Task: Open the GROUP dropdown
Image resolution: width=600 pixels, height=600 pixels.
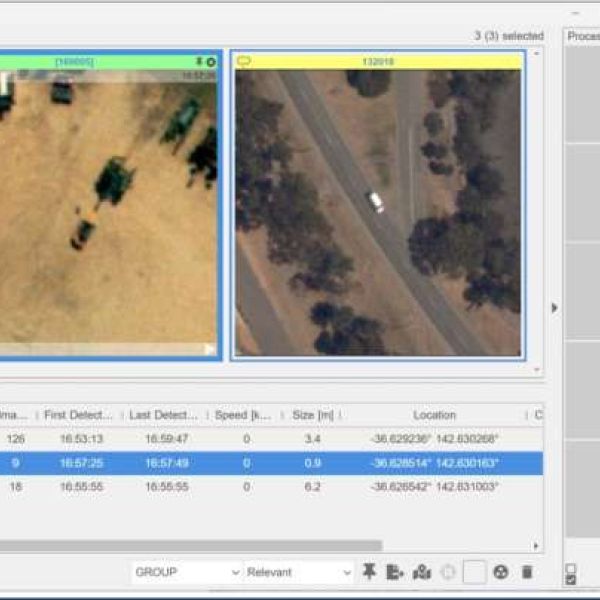Action: point(187,572)
